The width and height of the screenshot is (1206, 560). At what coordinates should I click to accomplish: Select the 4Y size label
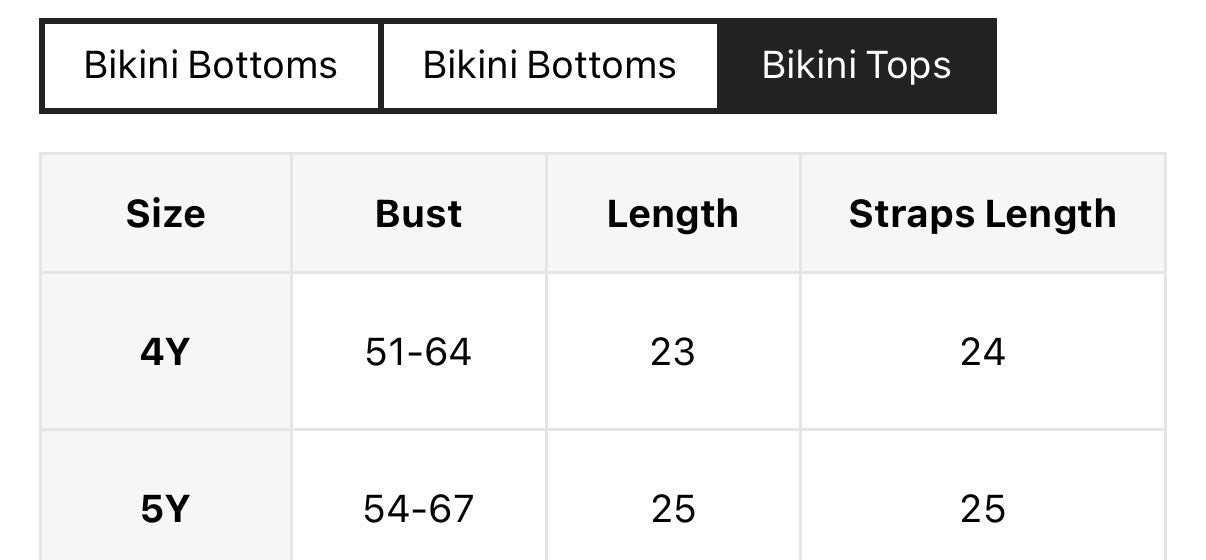[x=166, y=352]
